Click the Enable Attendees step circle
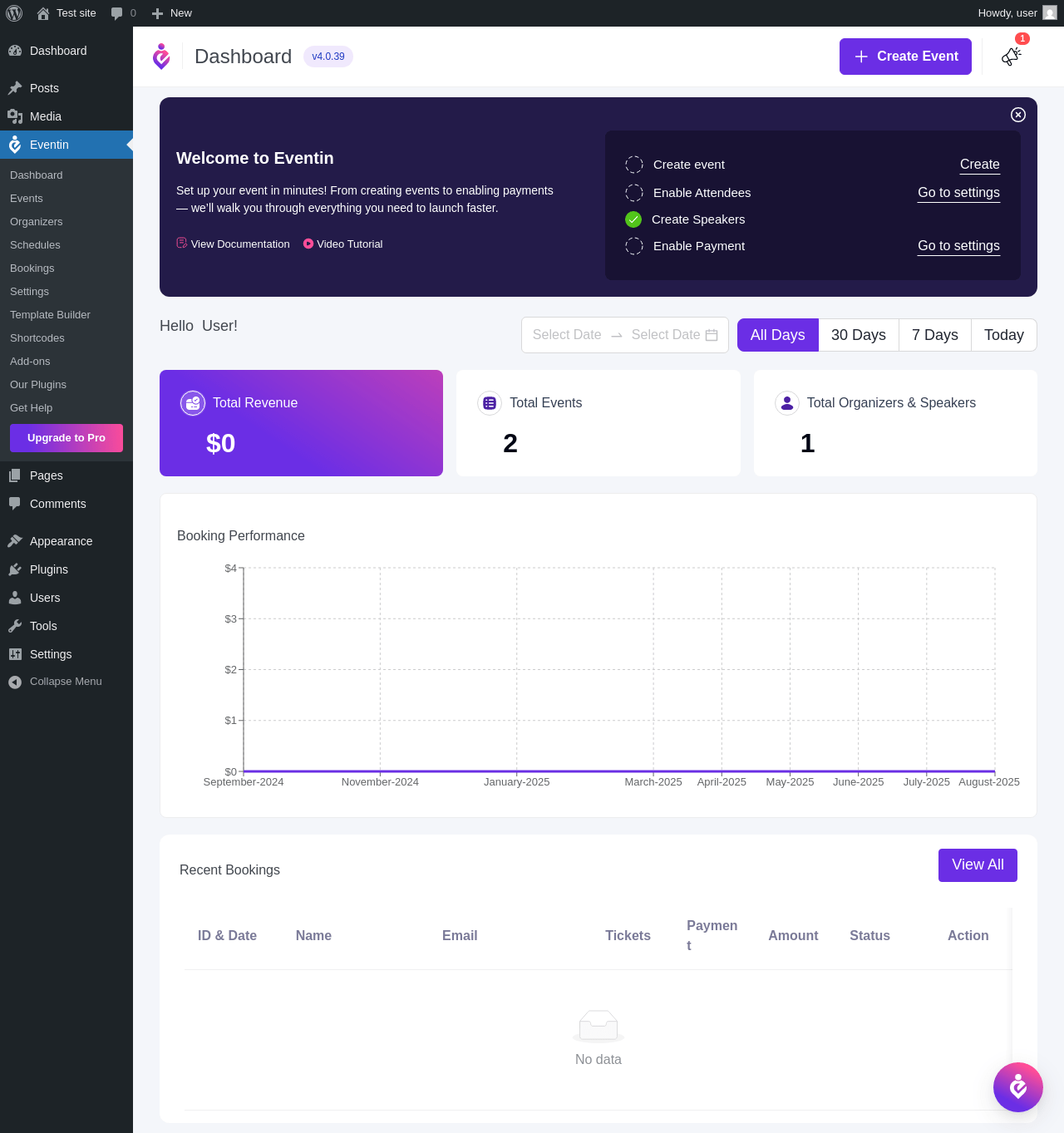Image resolution: width=1064 pixels, height=1133 pixels. [634, 193]
